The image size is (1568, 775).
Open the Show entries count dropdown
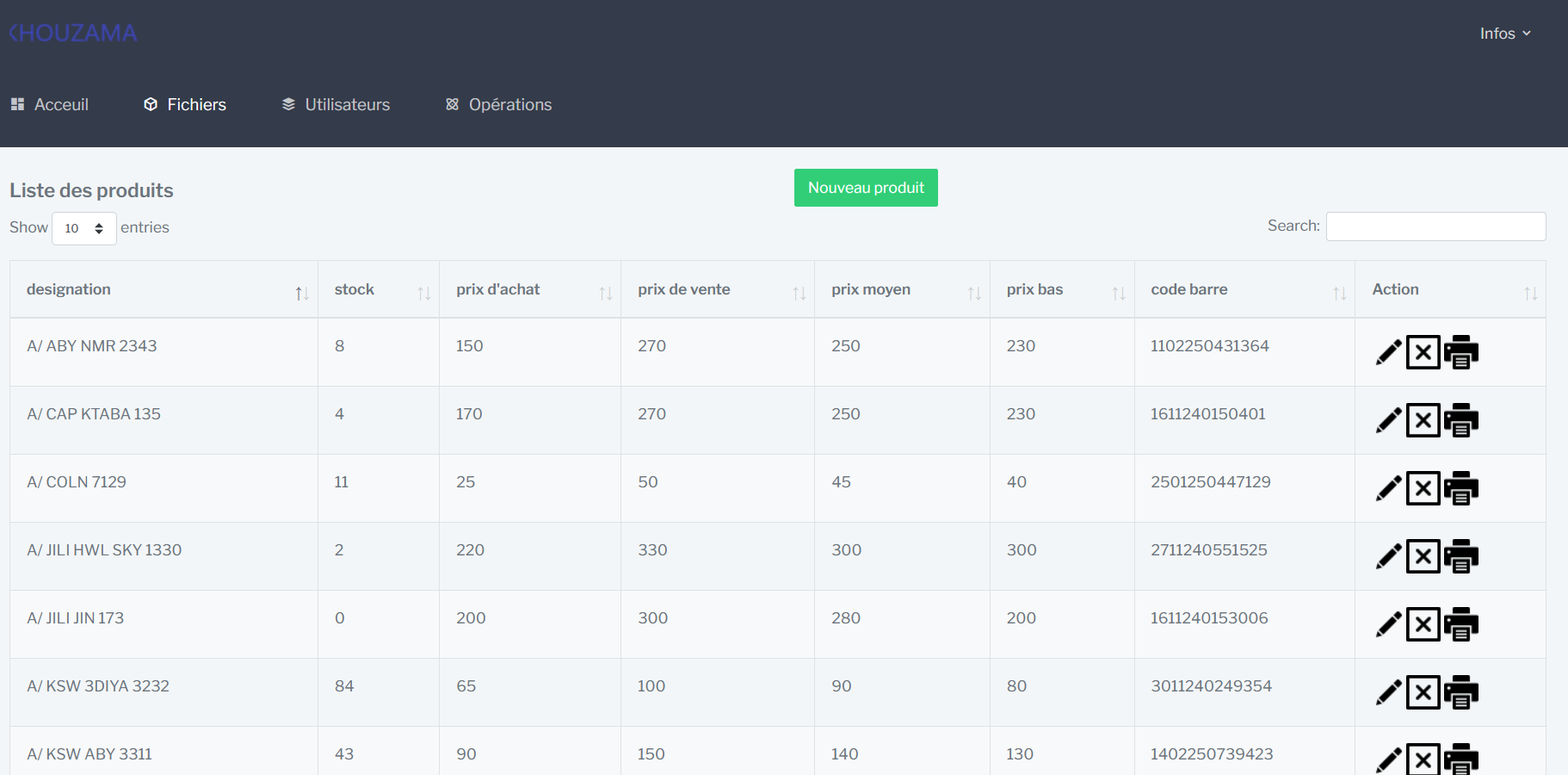pos(84,228)
